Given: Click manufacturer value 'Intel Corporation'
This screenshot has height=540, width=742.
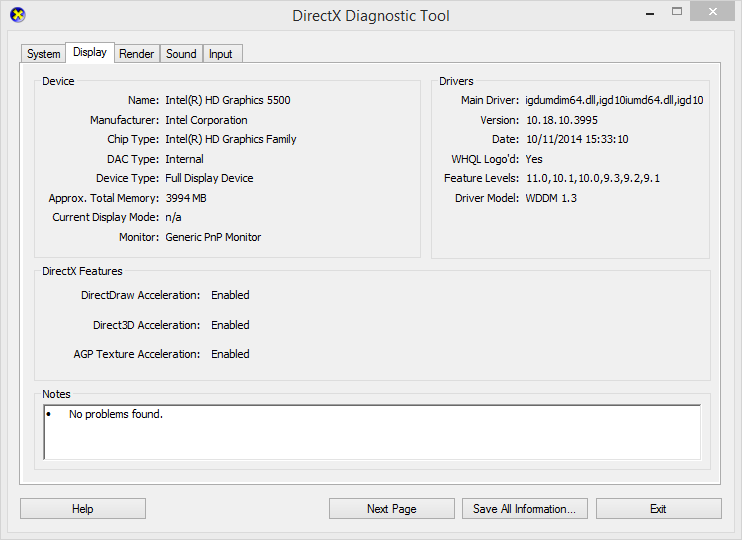Looking at the screenshot, I should coord(206,120).
